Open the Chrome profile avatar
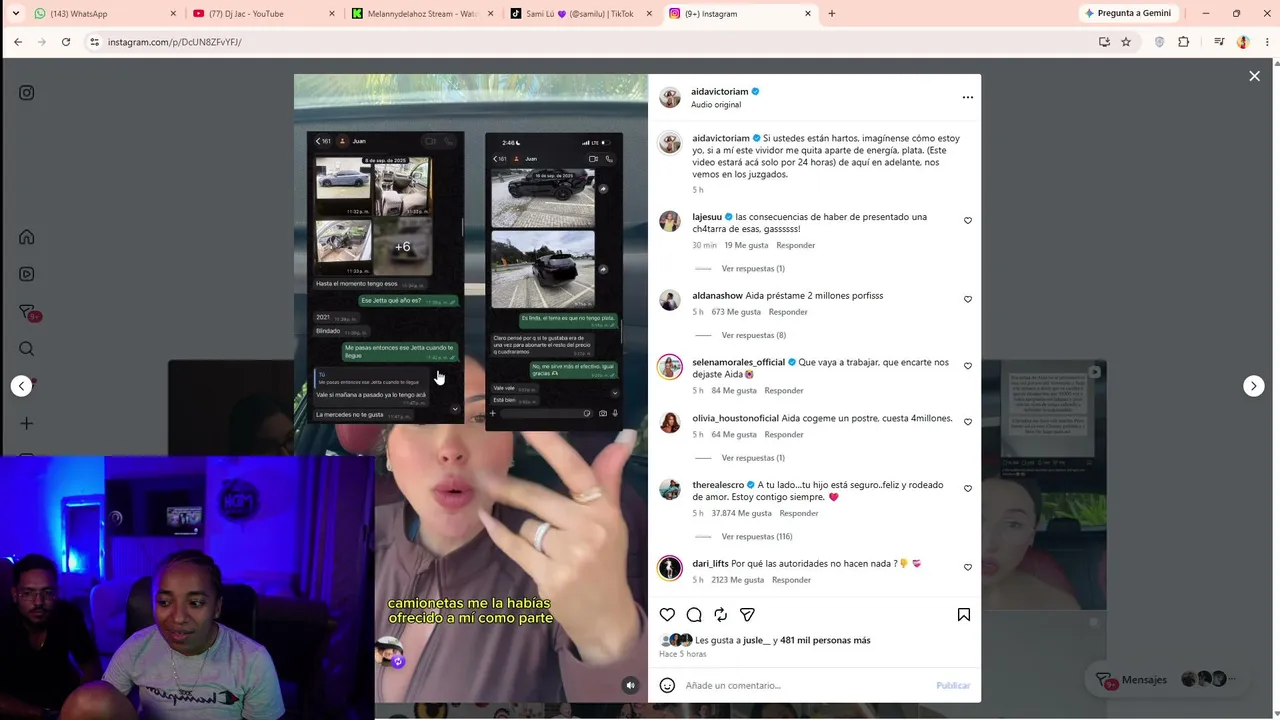 click(x=1243, y=42)
